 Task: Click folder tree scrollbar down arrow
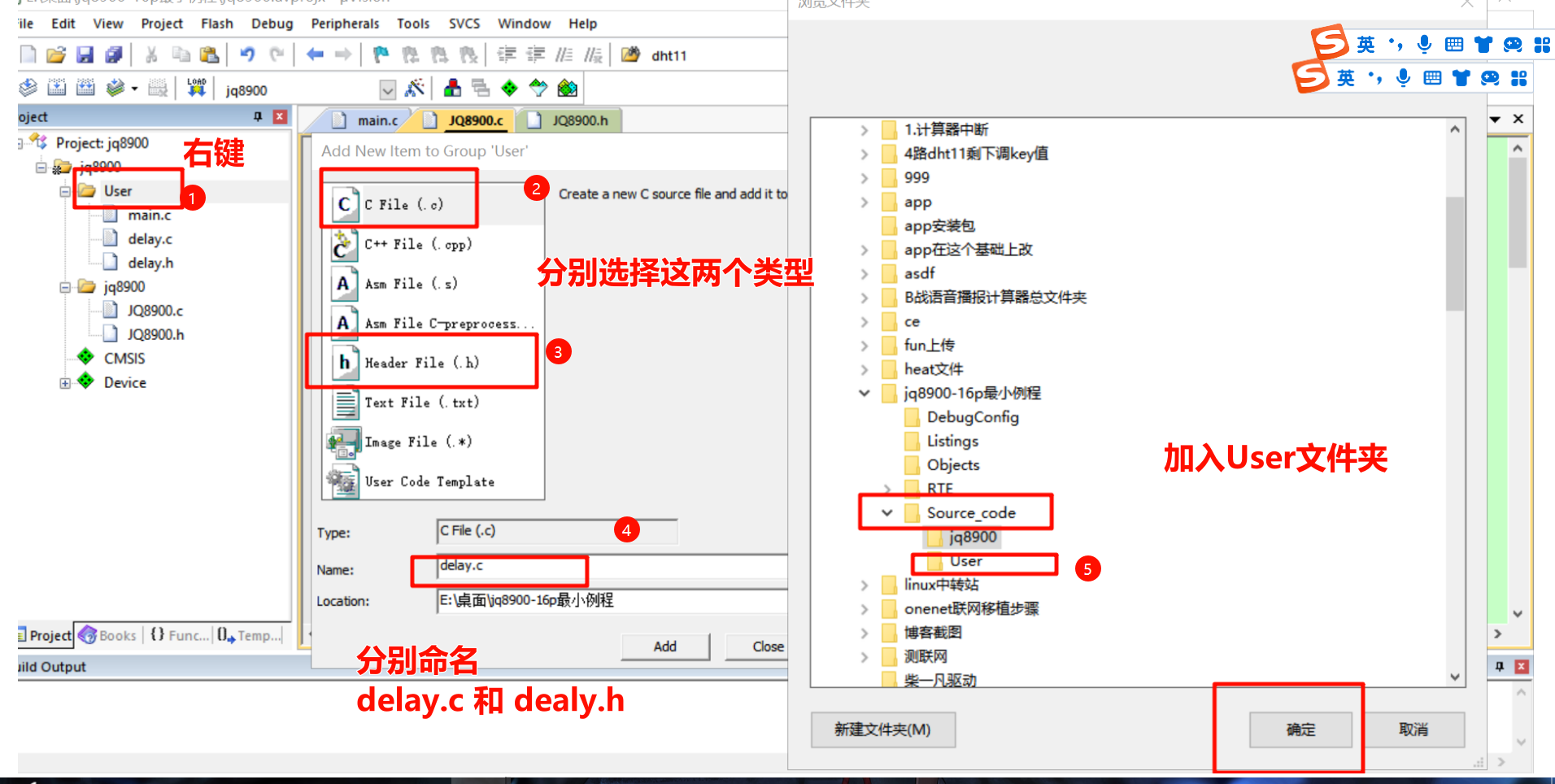tap(1455, 677)
